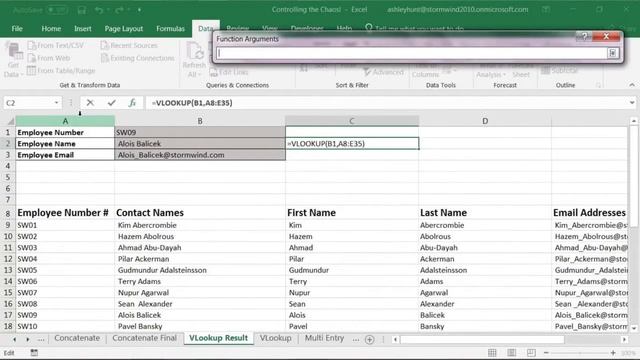Select cell B1 containing SW09
The width and height of the screenshot is (640, 360).
tap(200, 132)
